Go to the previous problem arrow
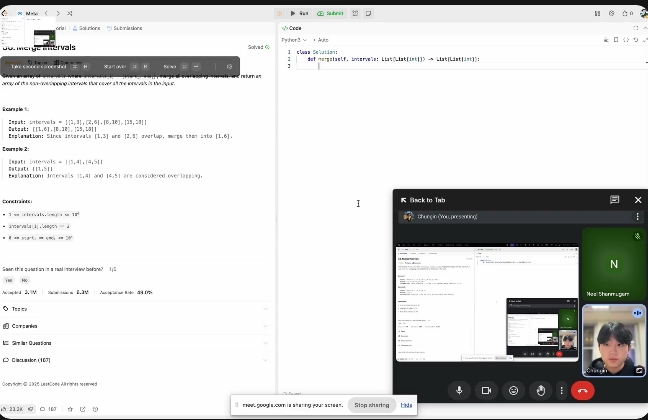648x420 pixels. 46,14
